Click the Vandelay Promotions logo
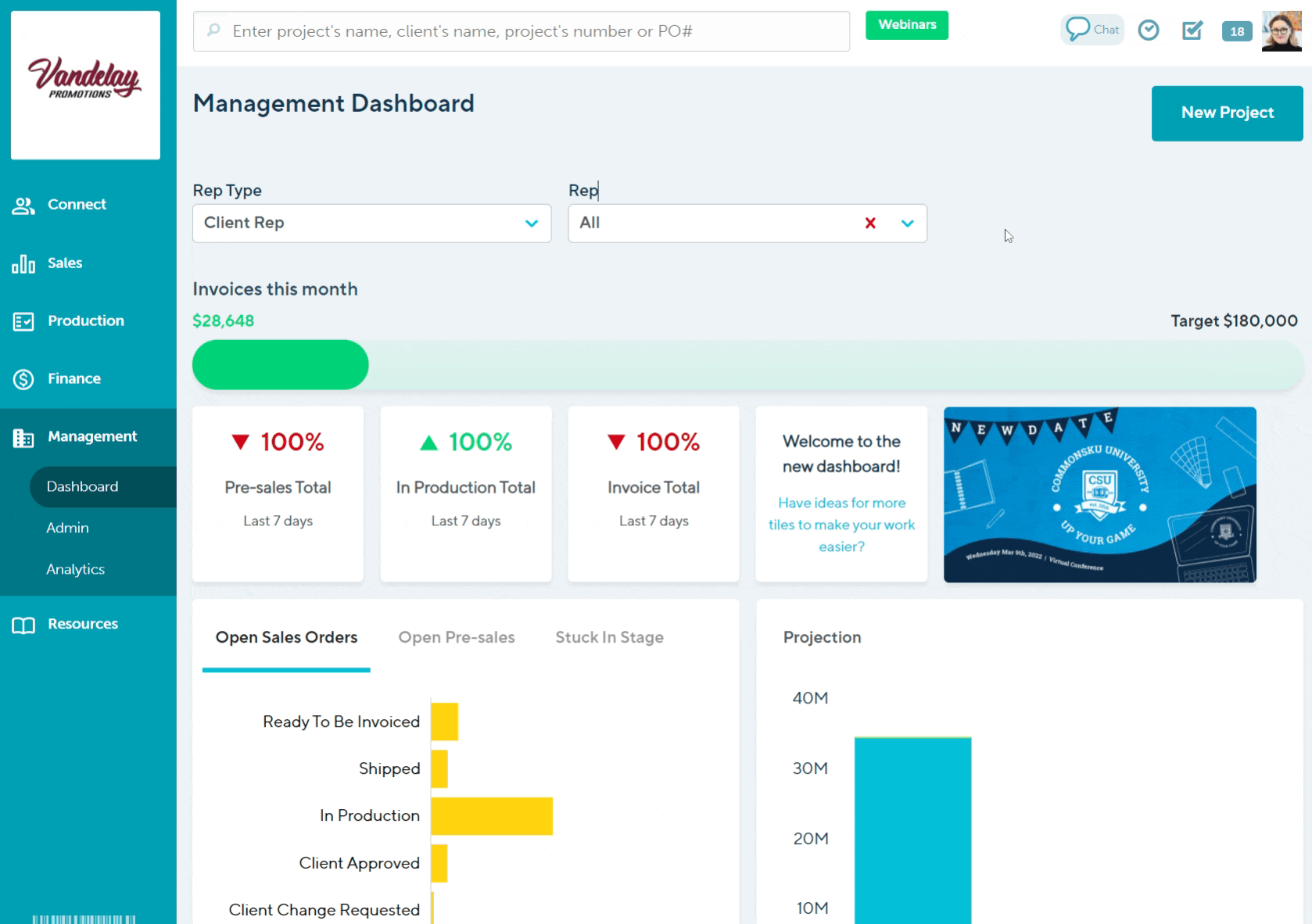Screen dimensions: 1312x924 (x=85, y=80)
